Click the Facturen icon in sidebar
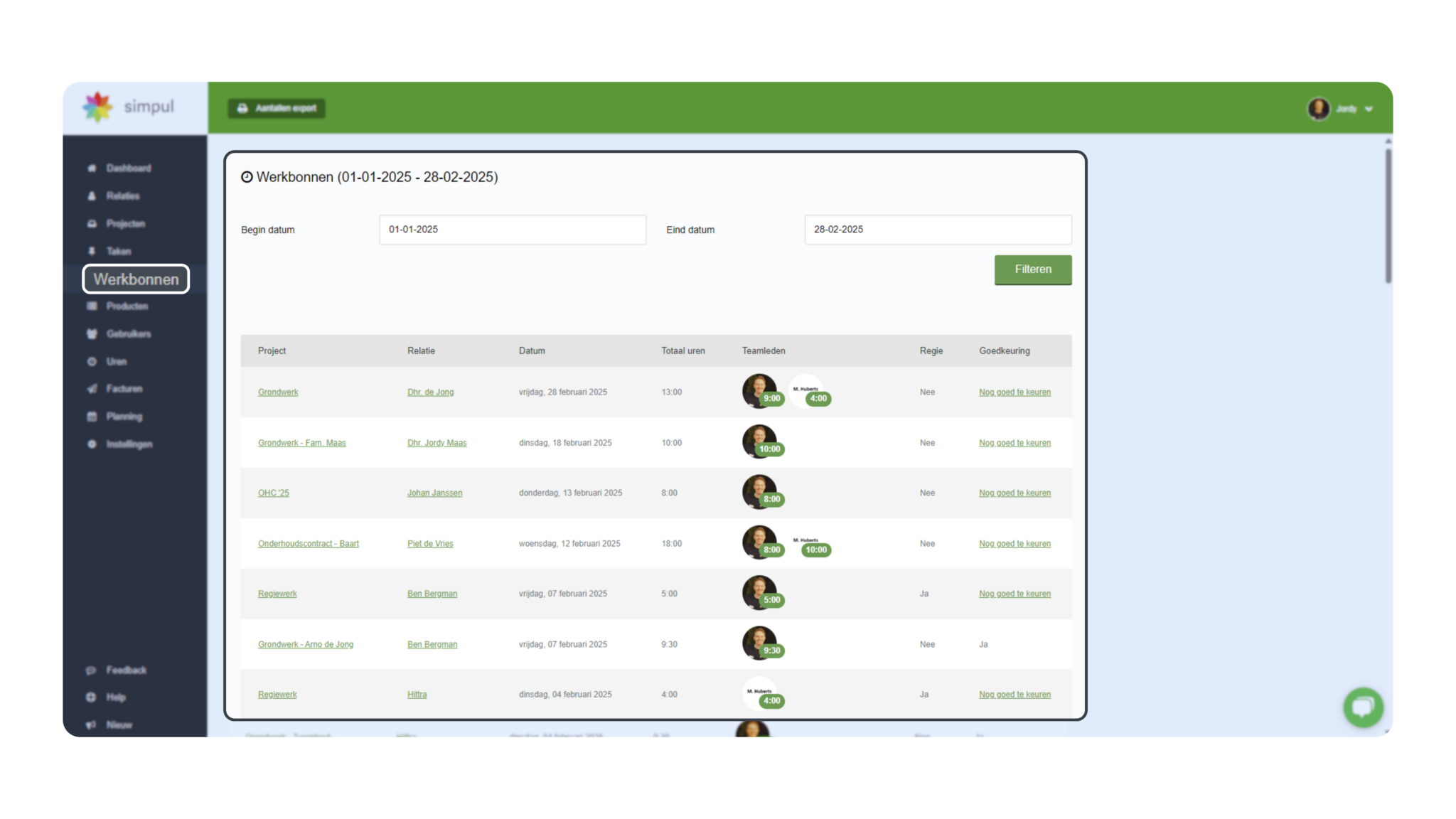The height and width of the screenshot is (819, 1456). tap(92, 389)
